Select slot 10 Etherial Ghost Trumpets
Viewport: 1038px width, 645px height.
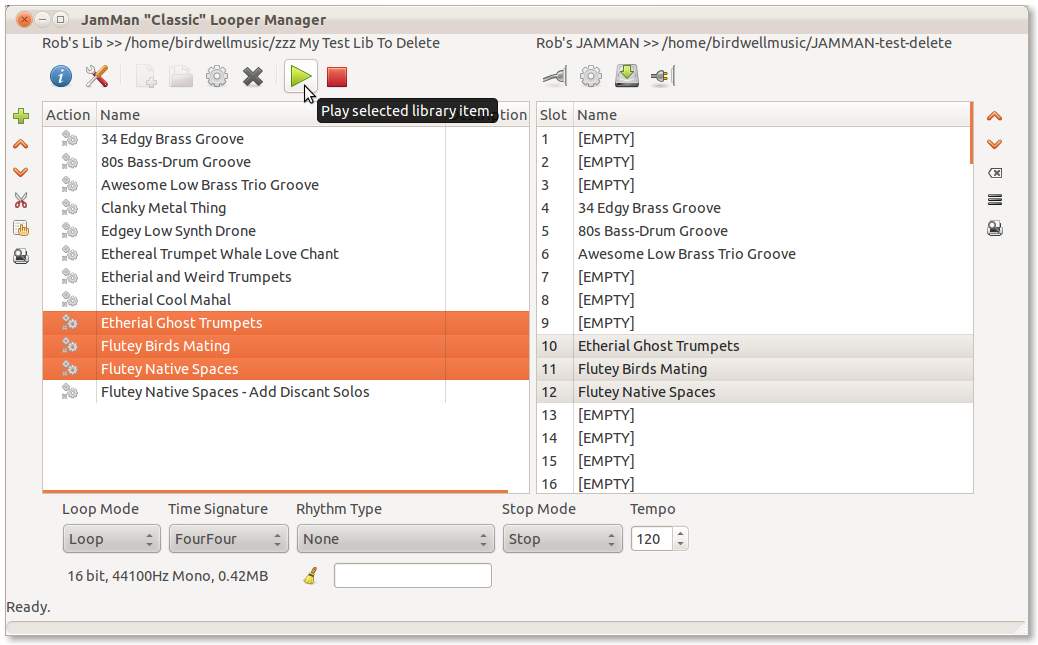coord(755,346)
